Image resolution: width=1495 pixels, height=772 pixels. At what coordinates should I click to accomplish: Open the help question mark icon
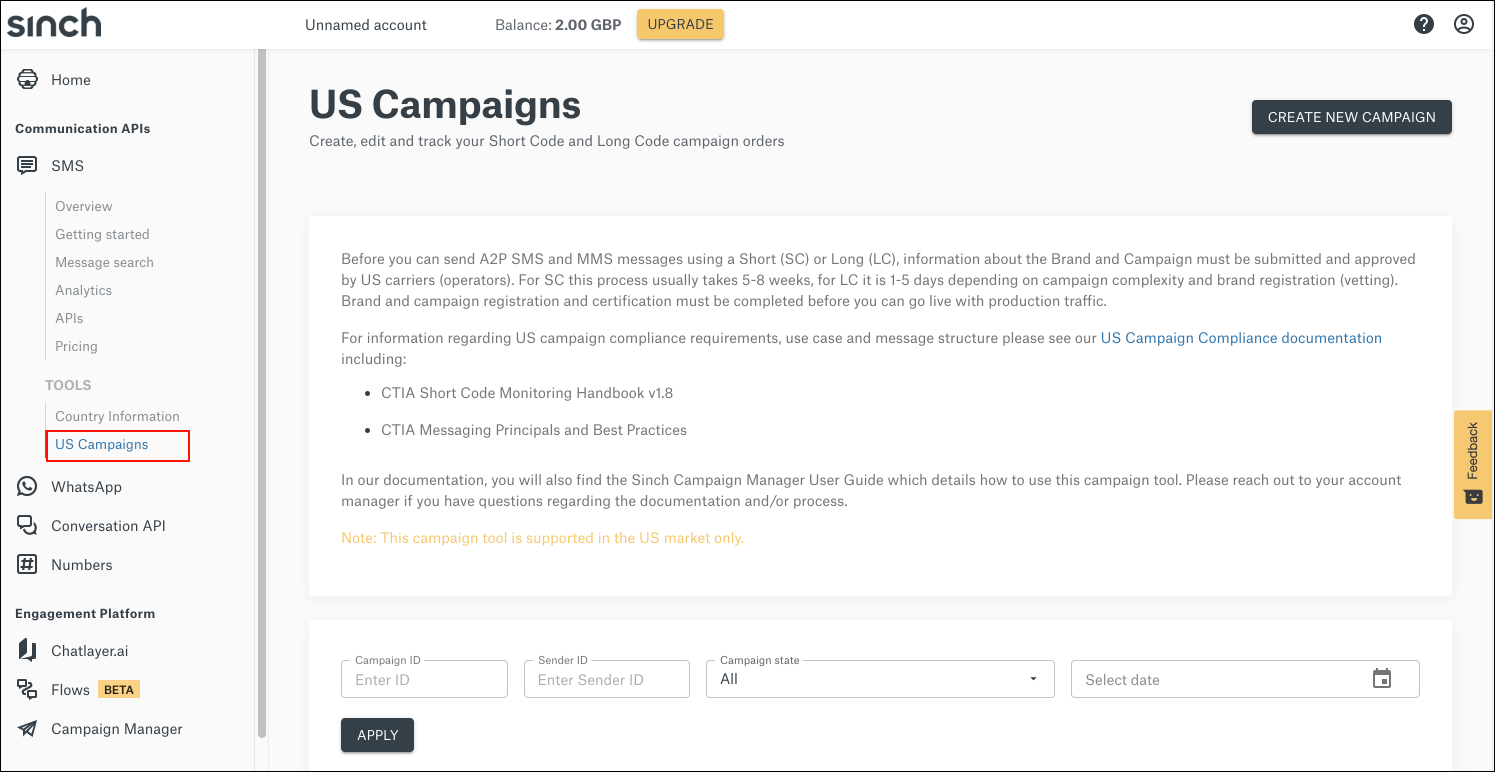[1424, 25]
